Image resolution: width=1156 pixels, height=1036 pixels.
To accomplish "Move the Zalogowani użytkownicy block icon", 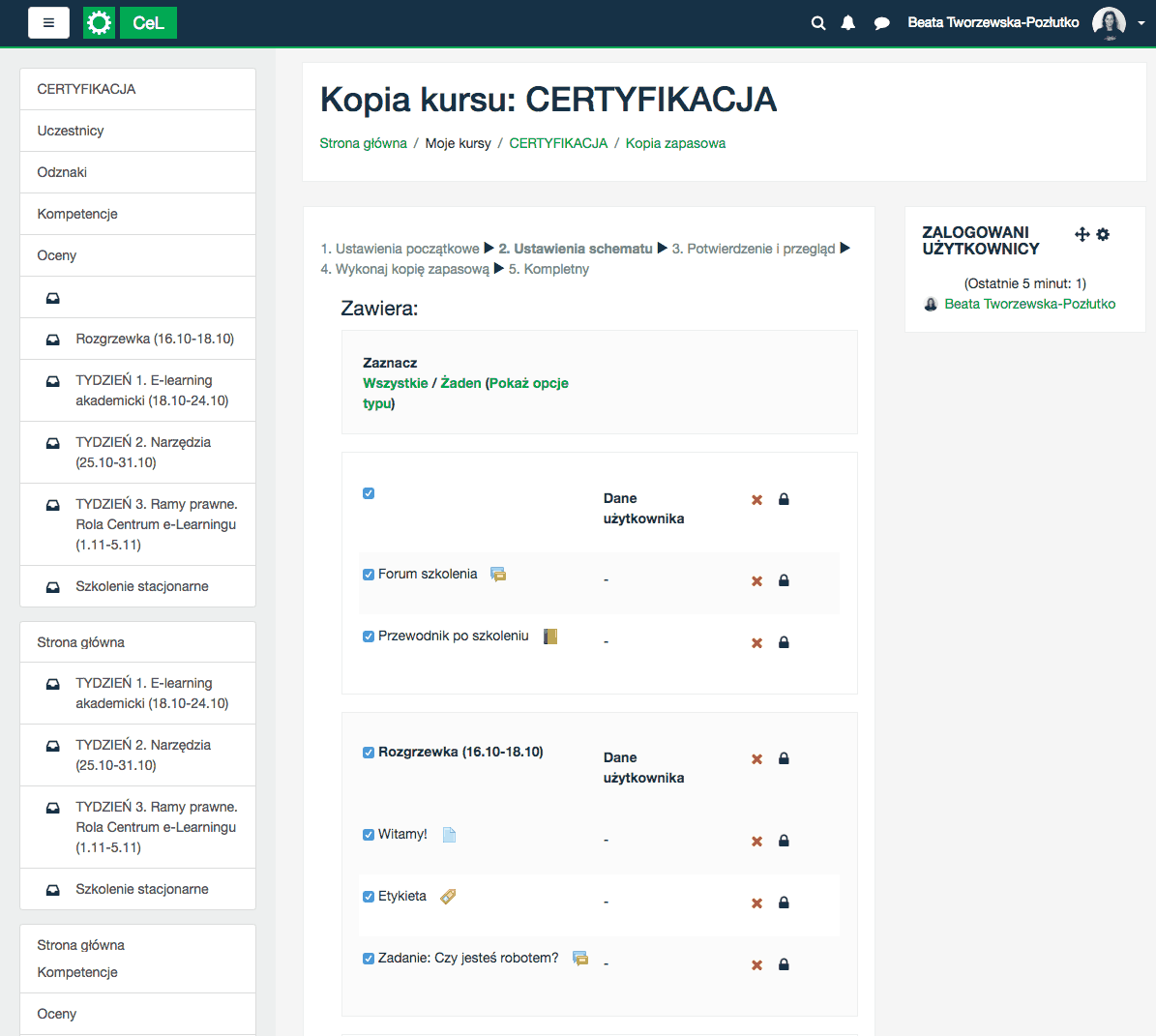I will click(1082, 234).
